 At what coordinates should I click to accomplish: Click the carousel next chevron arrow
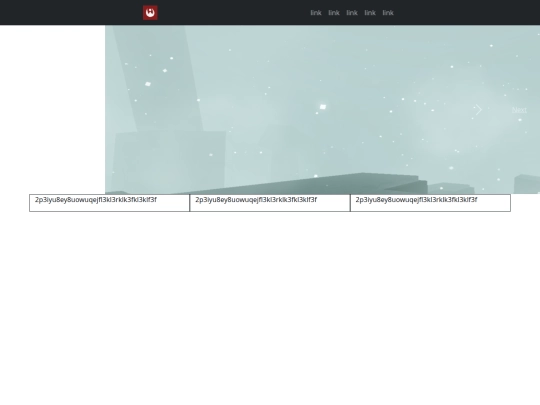(x=478, y=110)
